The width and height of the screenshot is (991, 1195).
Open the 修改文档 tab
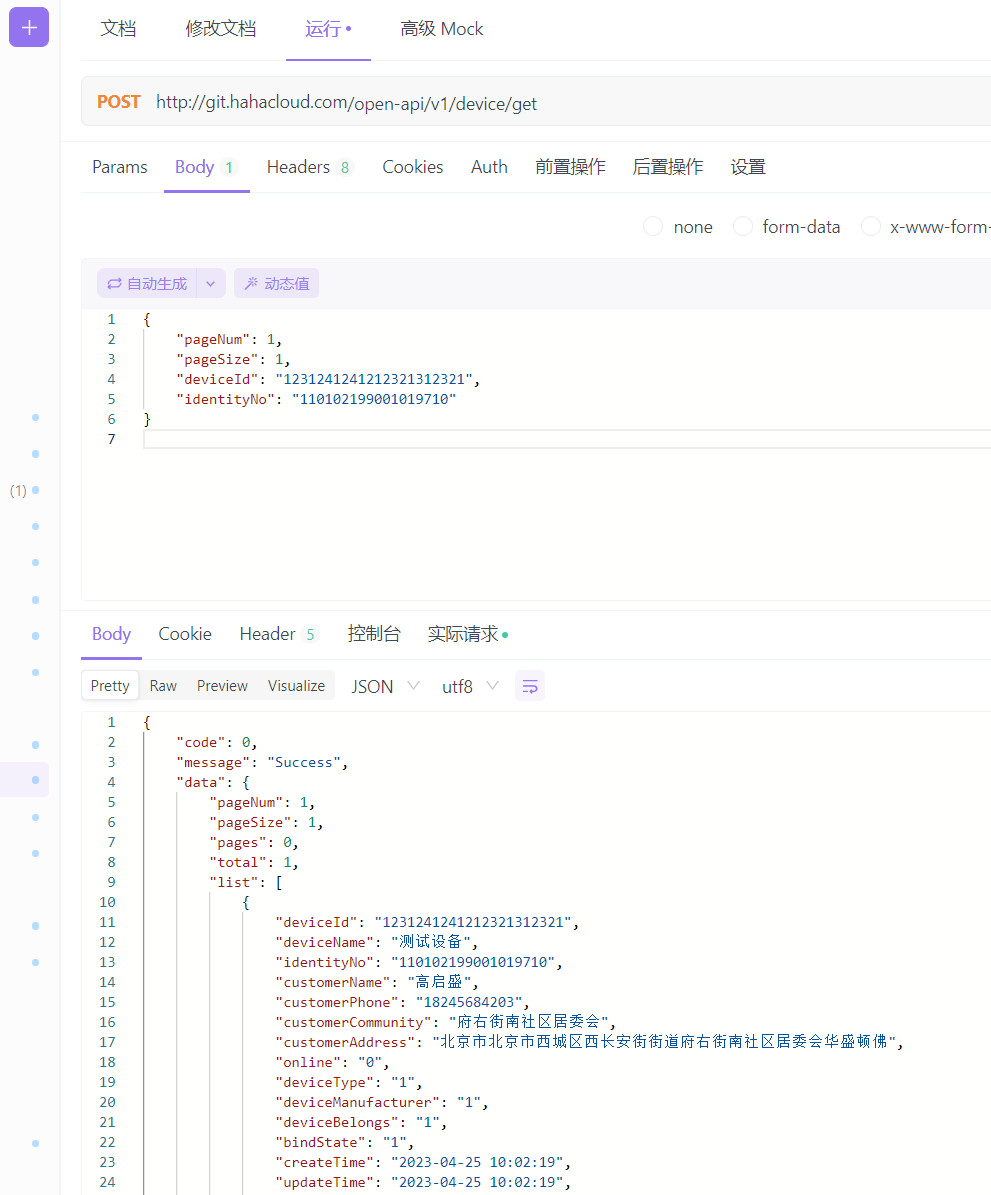point(220,29)
